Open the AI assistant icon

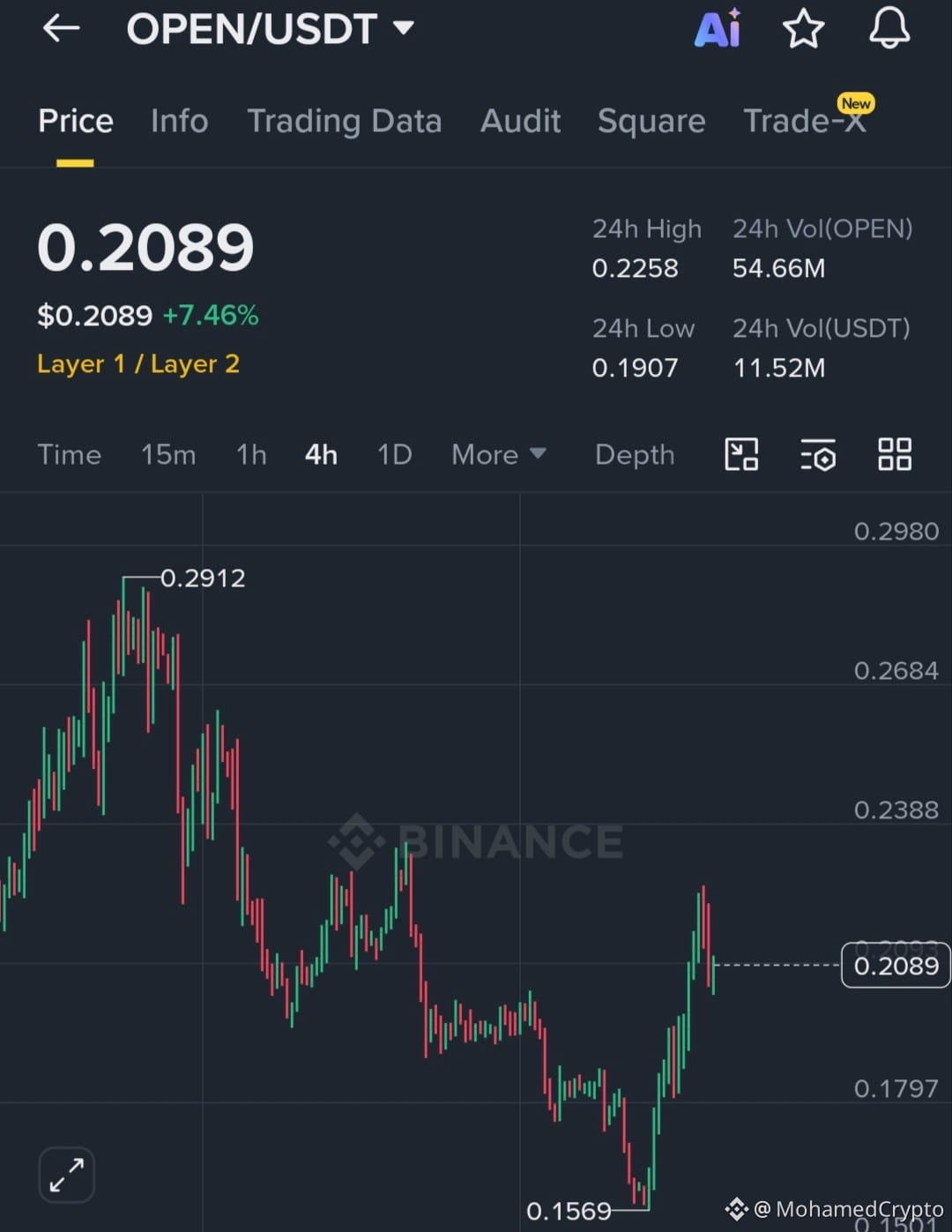718,28
